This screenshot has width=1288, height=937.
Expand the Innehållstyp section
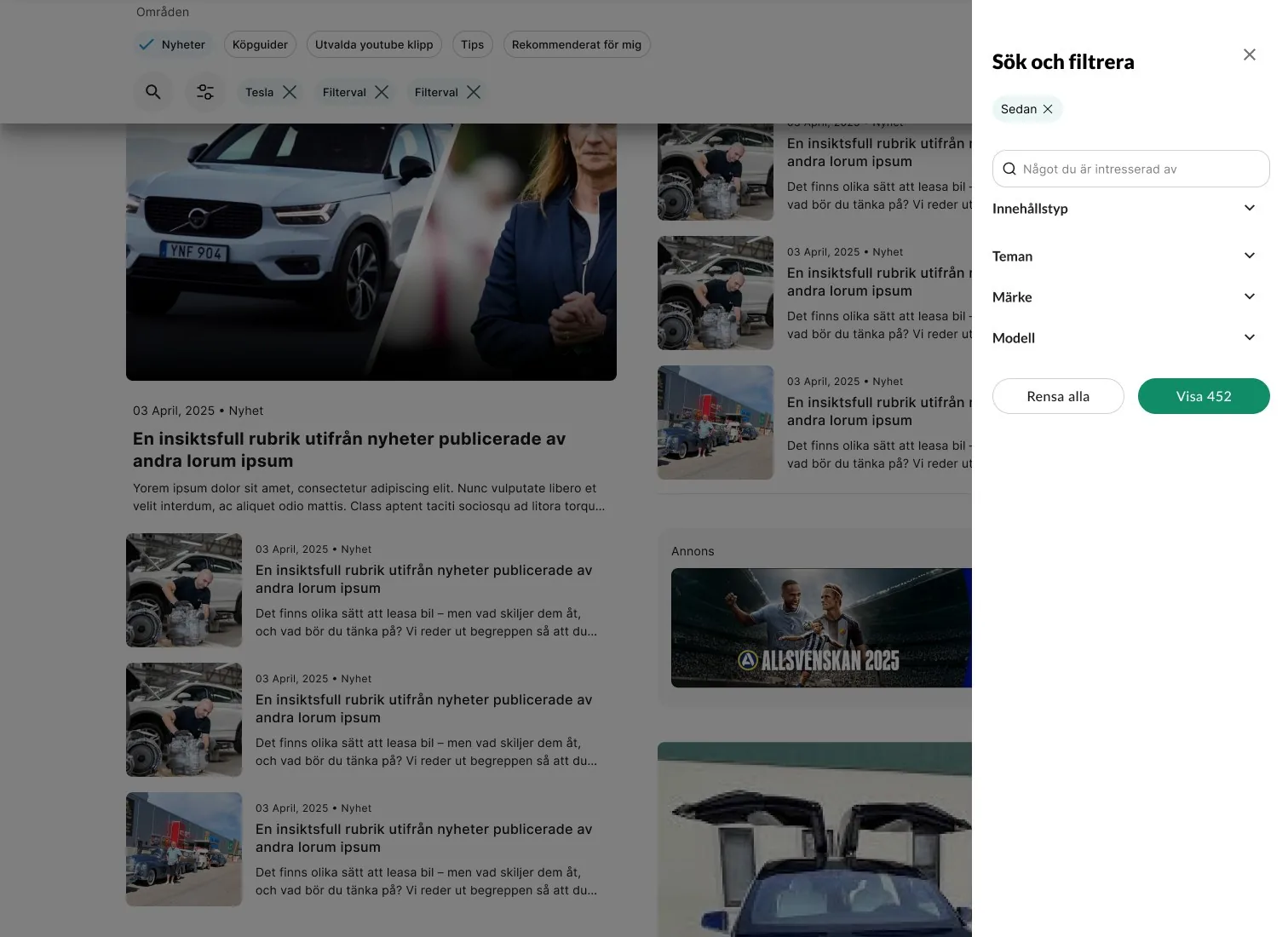click(x=1124, y=209)
